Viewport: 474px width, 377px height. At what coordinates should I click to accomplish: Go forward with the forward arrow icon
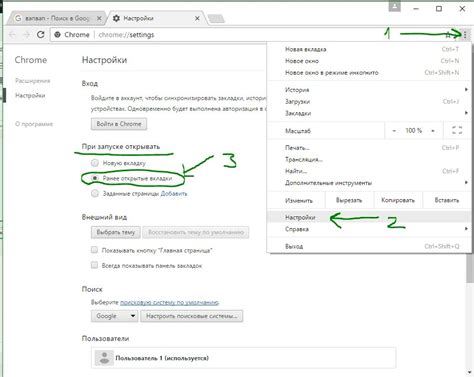(27, 34)
